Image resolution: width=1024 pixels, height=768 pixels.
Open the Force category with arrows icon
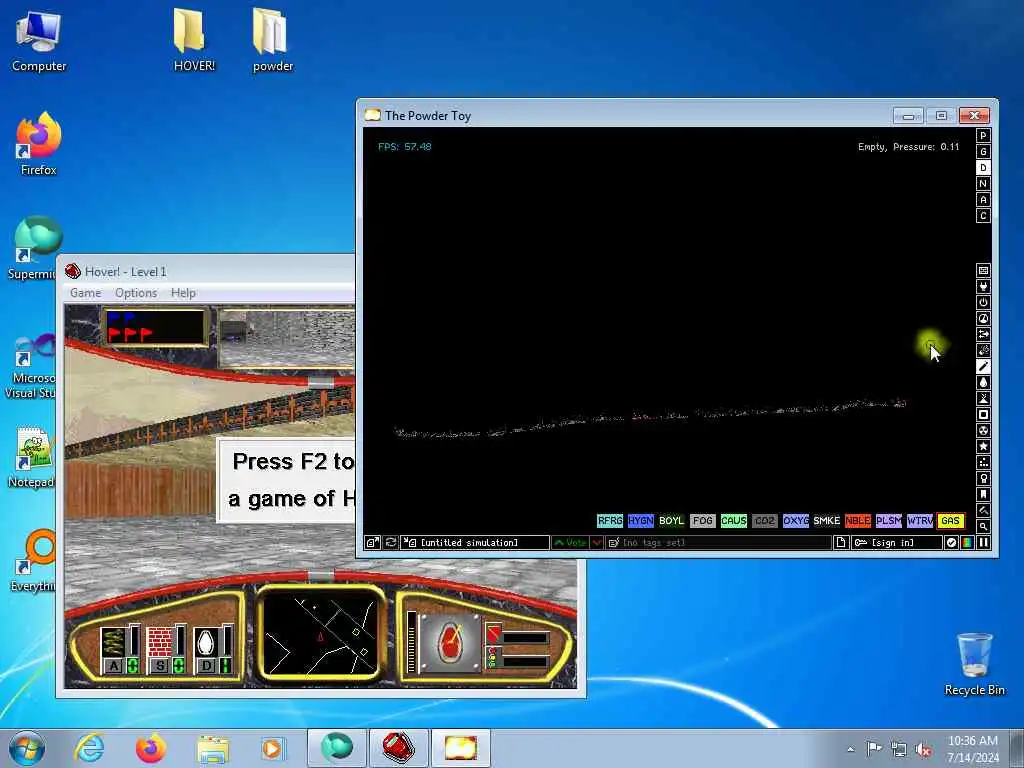pos(983,334)
